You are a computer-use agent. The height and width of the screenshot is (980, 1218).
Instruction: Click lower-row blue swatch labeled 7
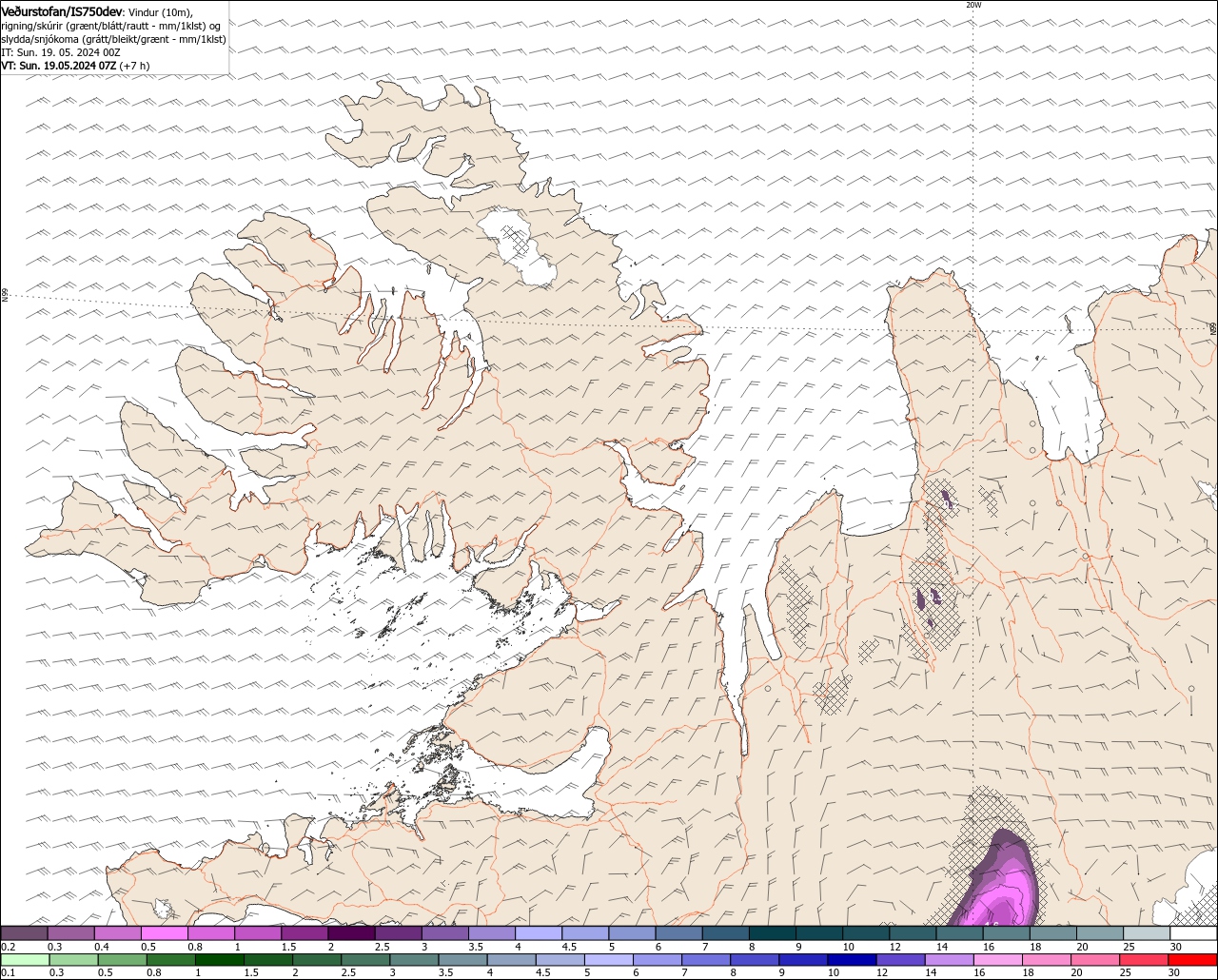[x=706, y=960]
